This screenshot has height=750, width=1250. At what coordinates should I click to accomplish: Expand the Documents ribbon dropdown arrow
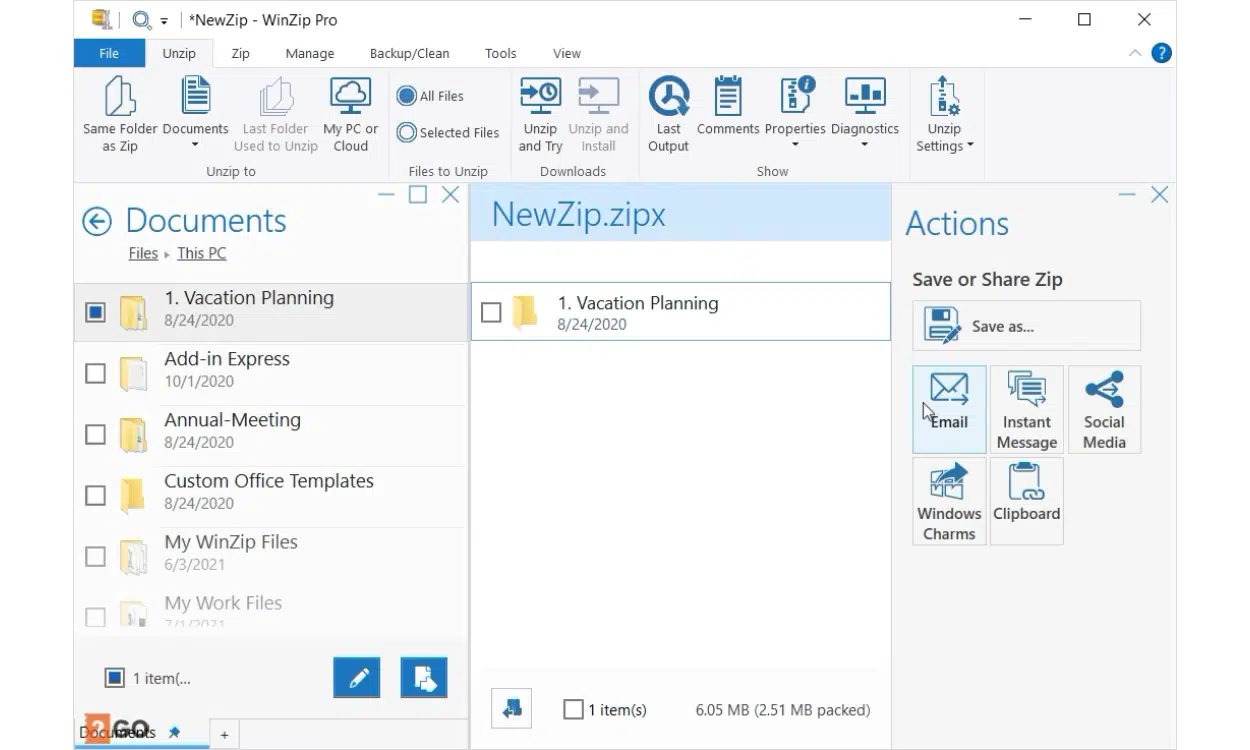(195, 146)
